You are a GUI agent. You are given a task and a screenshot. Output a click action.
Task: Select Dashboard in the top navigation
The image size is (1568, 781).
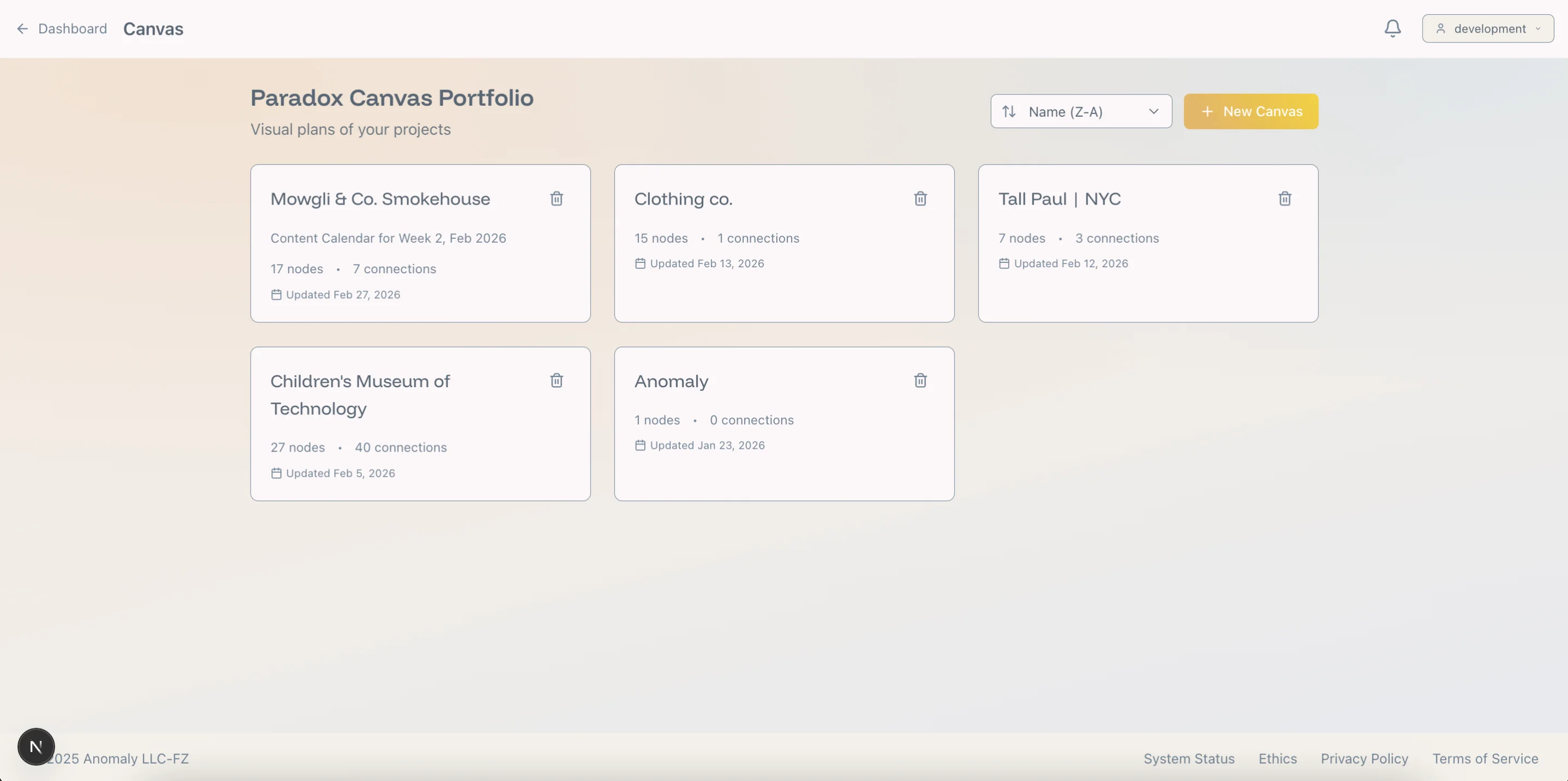tap(72, 28)
